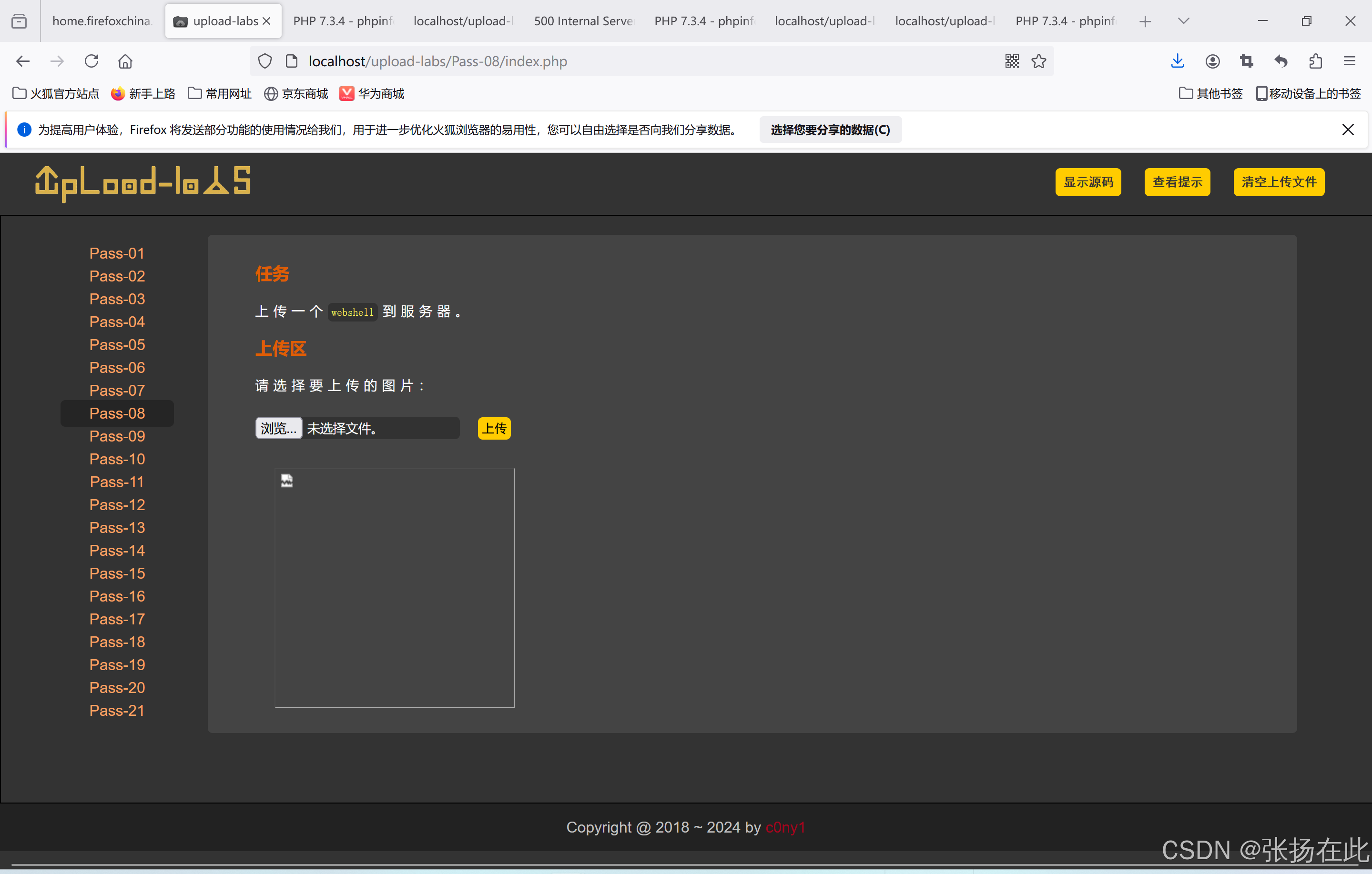Take a screenshot using the screenshot icon

coord(1246,61)
